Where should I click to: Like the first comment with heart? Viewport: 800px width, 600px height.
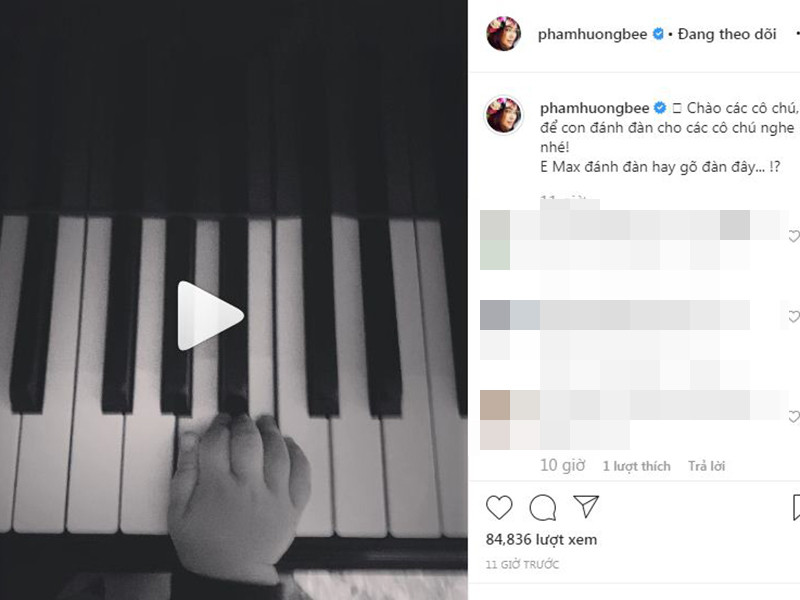tap(794, 236)
